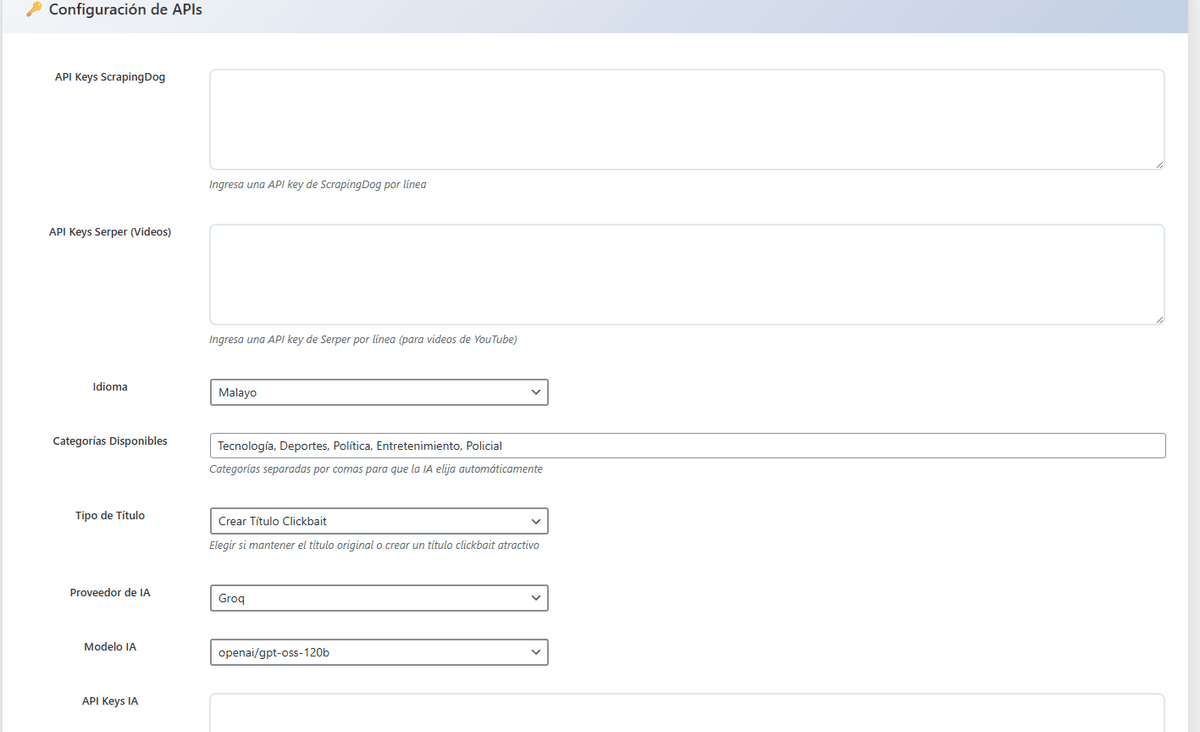Focus the API Keys ScrapingDog text area
The image size is (1200, 732).
[686, 119]
